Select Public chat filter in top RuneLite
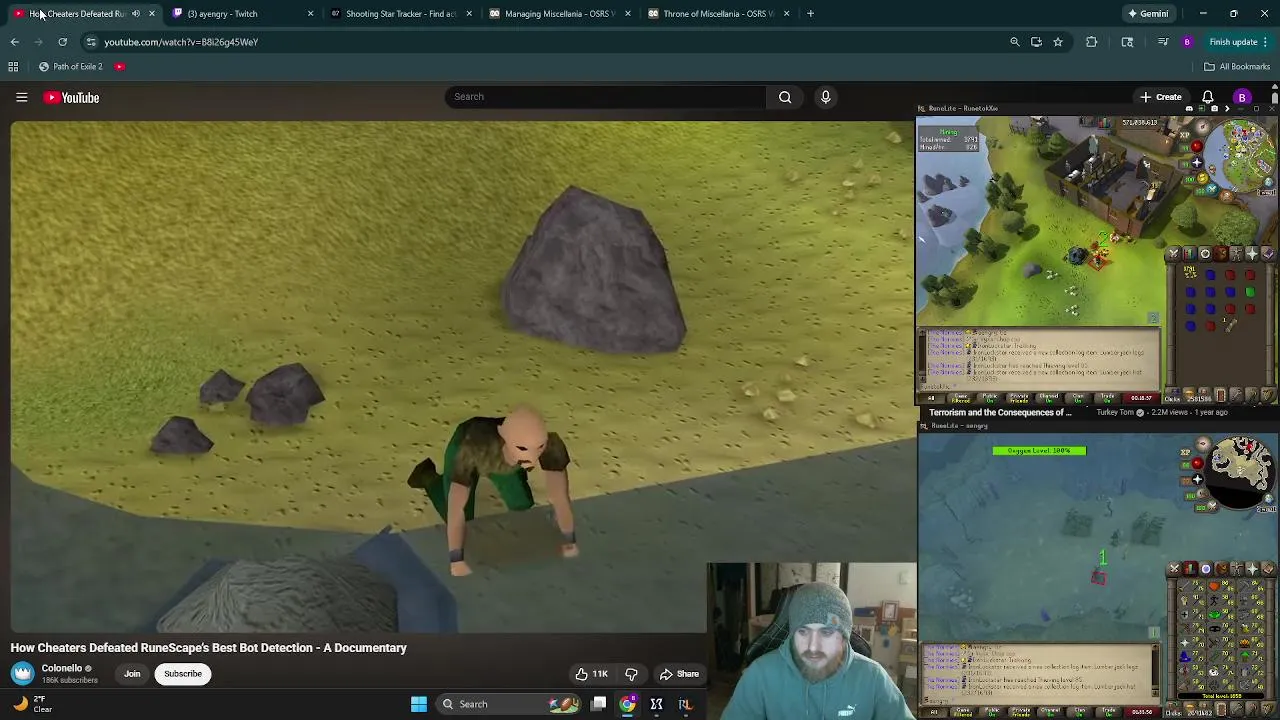Screen dimensions: 1280x720 (990, 397)
